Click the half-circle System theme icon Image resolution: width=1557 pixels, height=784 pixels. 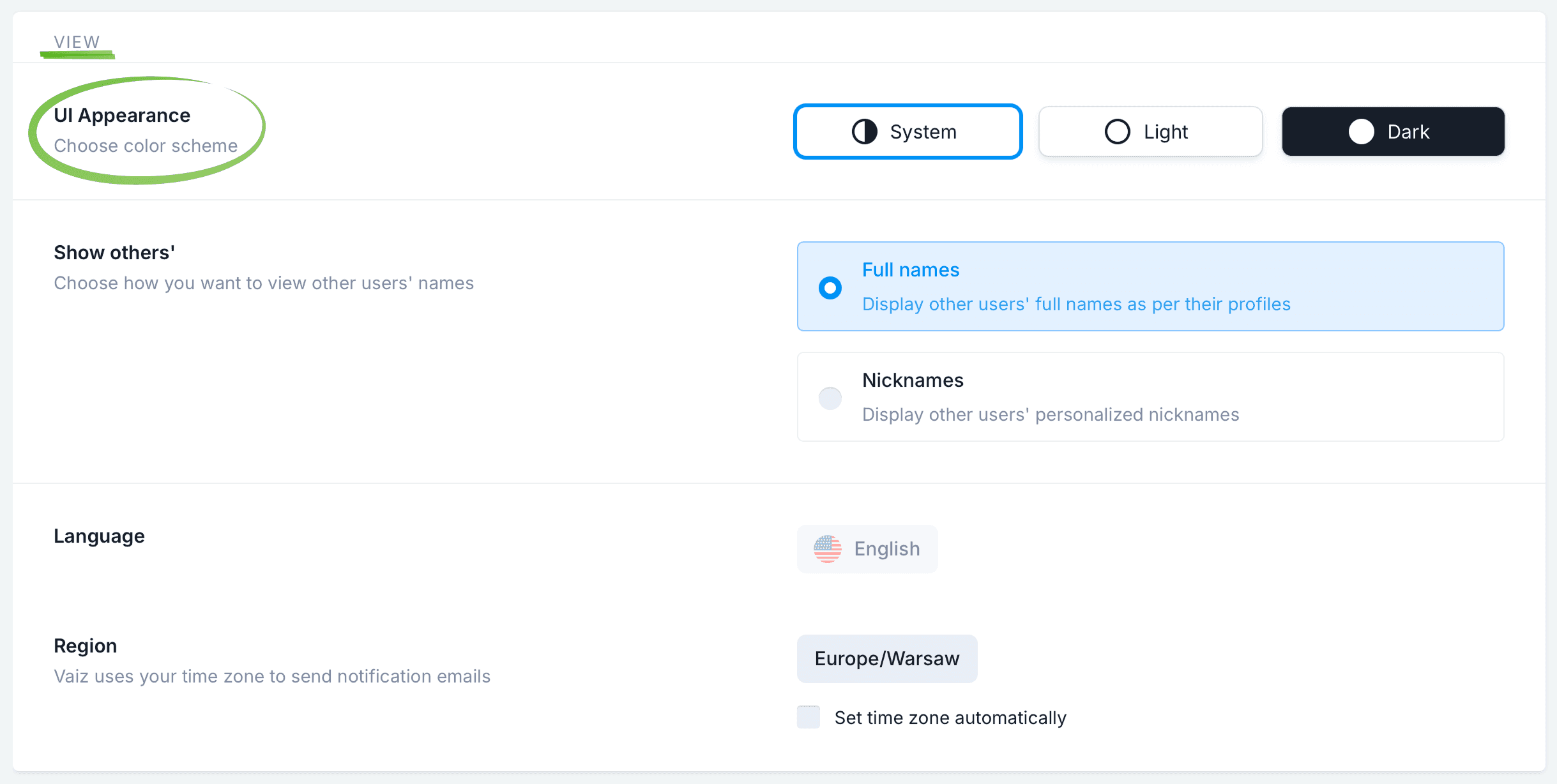[864, 132]
